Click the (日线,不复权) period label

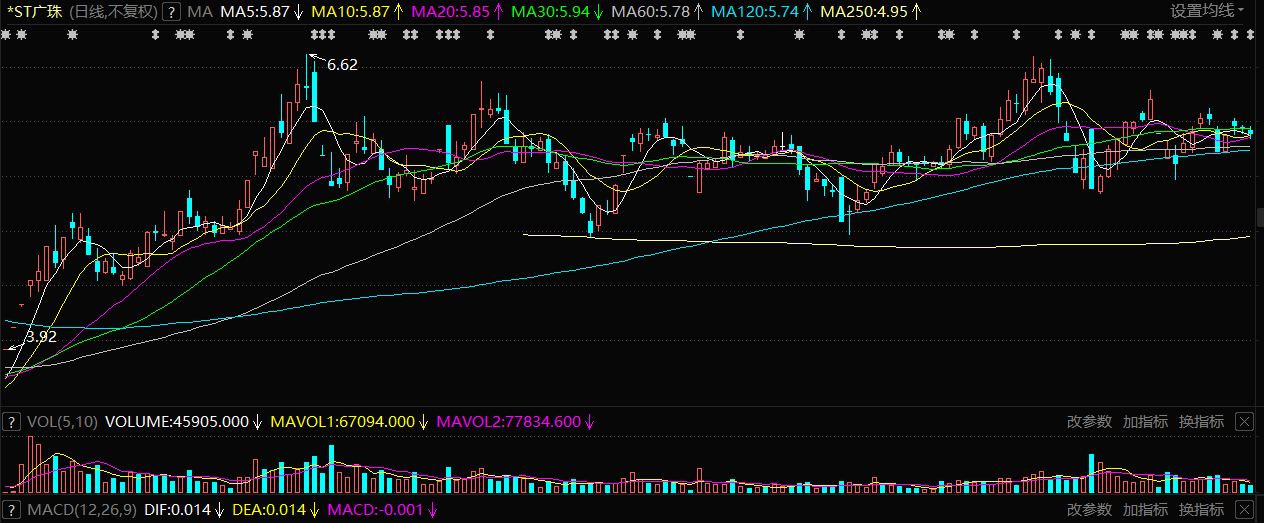[113, 12]
